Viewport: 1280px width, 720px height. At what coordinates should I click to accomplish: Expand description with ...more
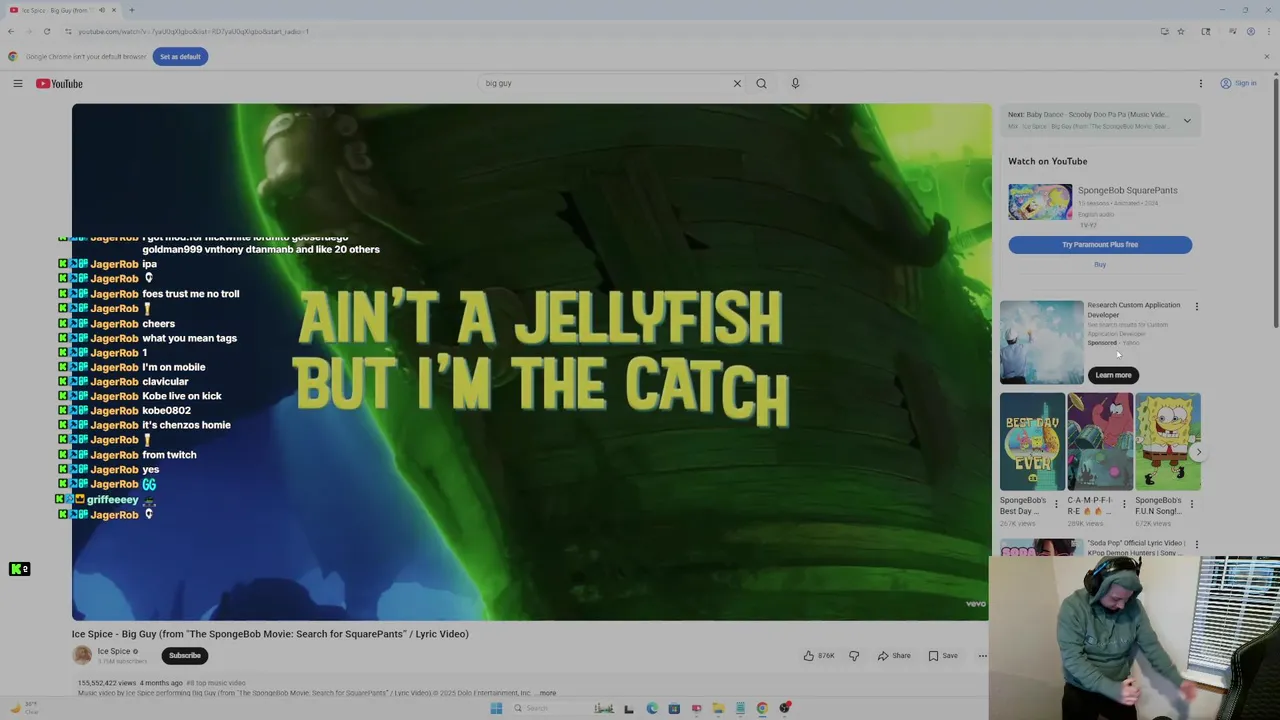(545, 693)
